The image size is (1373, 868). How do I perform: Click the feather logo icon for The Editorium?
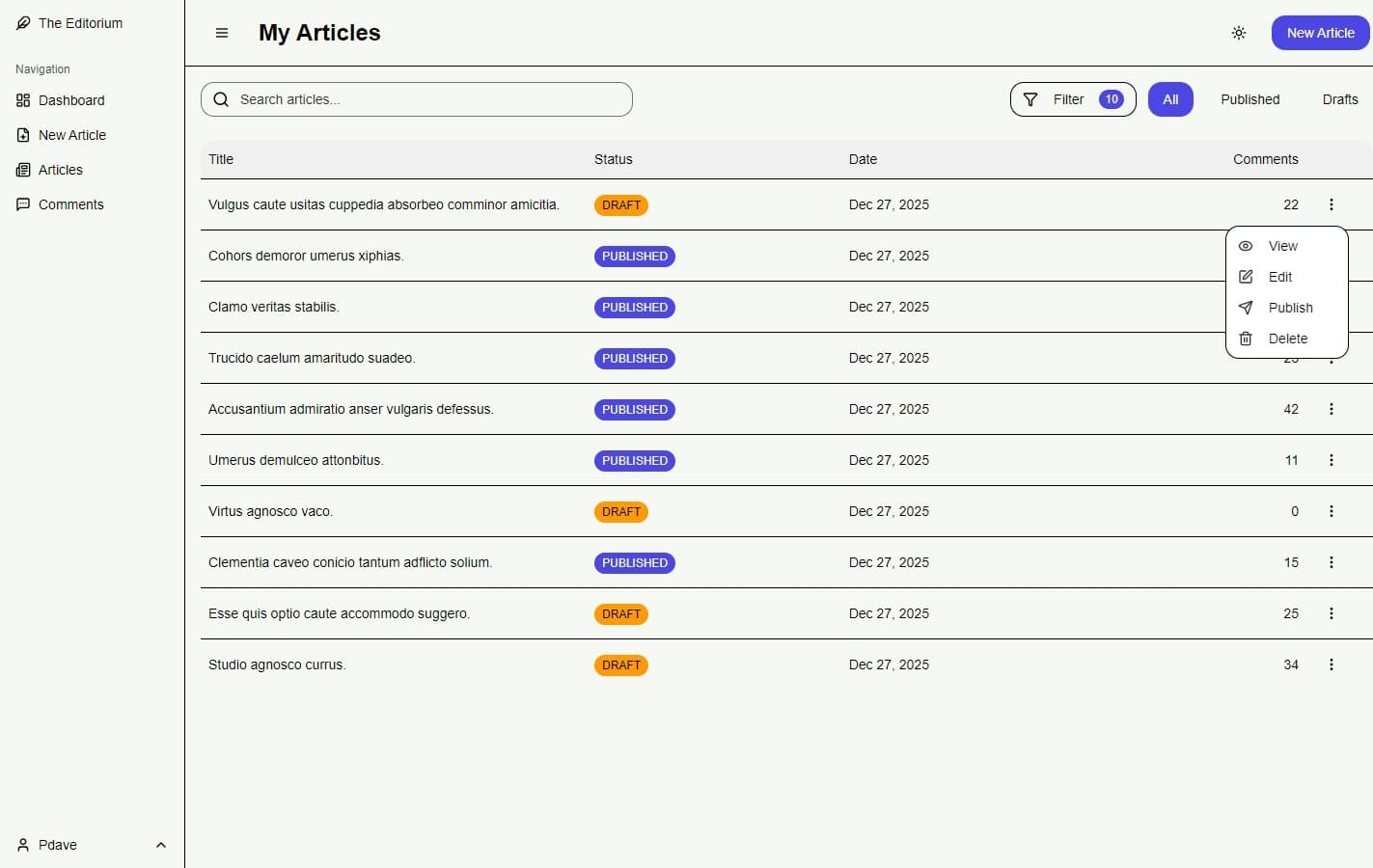click(x=23, y=22)
